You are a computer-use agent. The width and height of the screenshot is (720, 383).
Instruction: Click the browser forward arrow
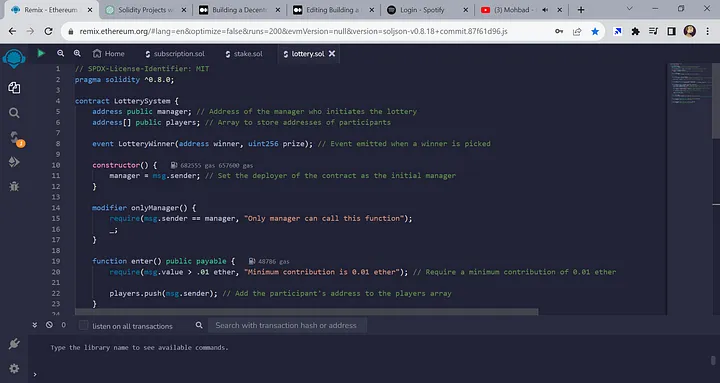(x=30, y=31)
